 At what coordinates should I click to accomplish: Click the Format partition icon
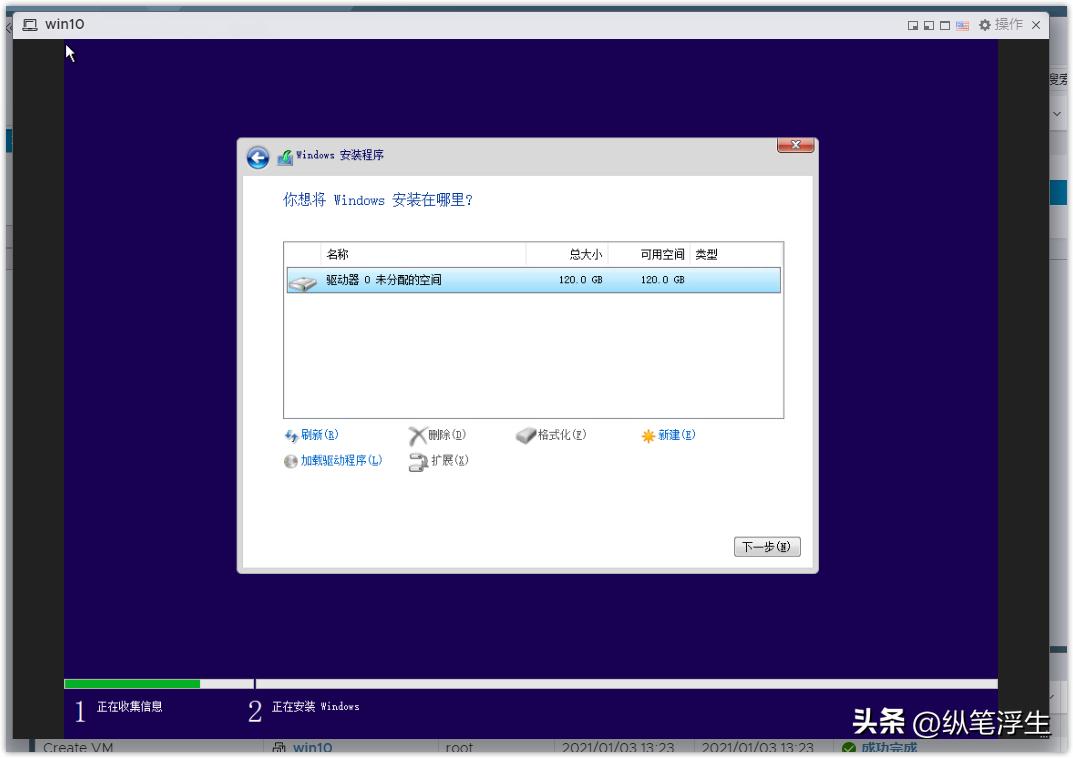coord(525,434)
